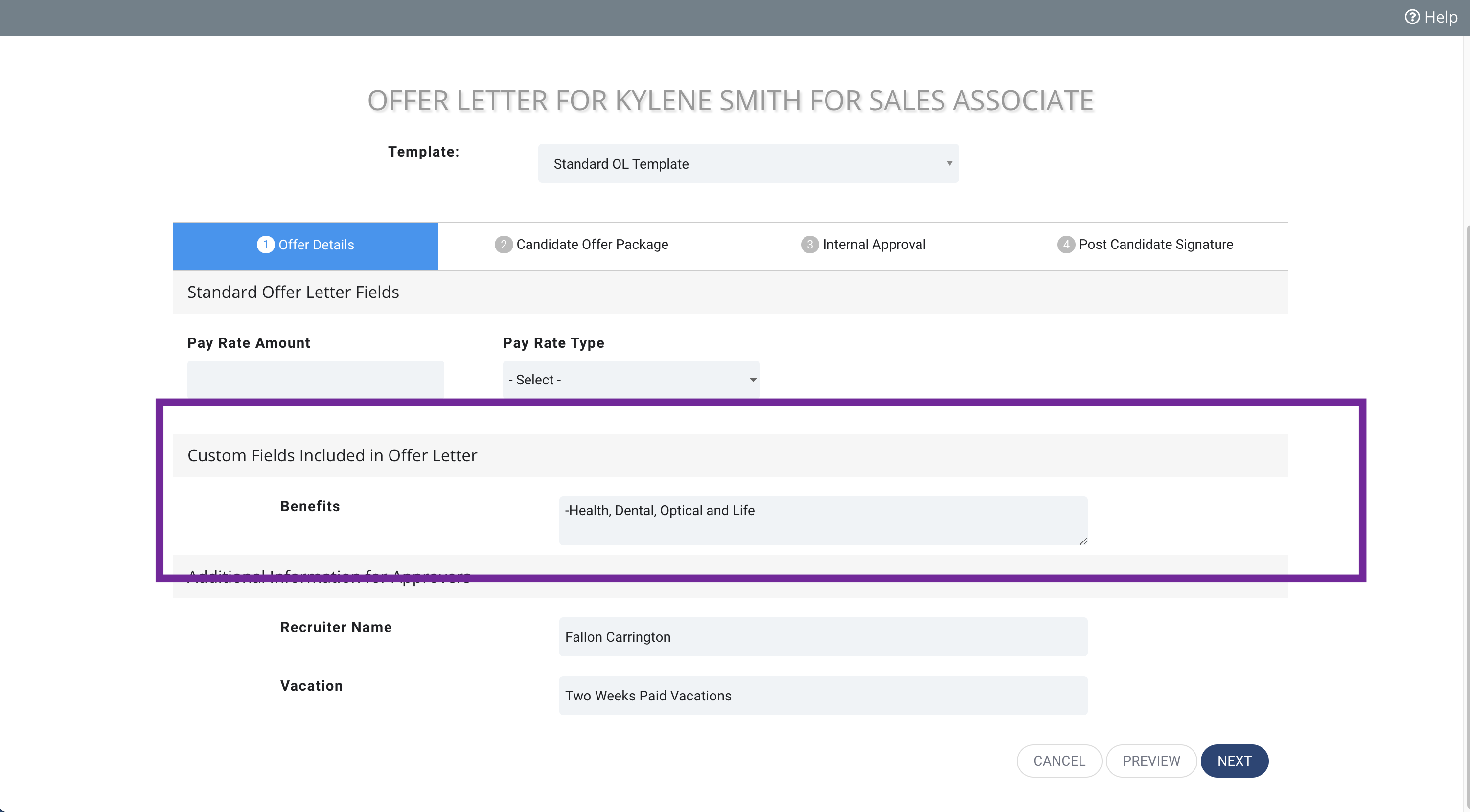Click the Standard Offer Letter Fields heading
The image size is (1470, 812).
(293, 292)
